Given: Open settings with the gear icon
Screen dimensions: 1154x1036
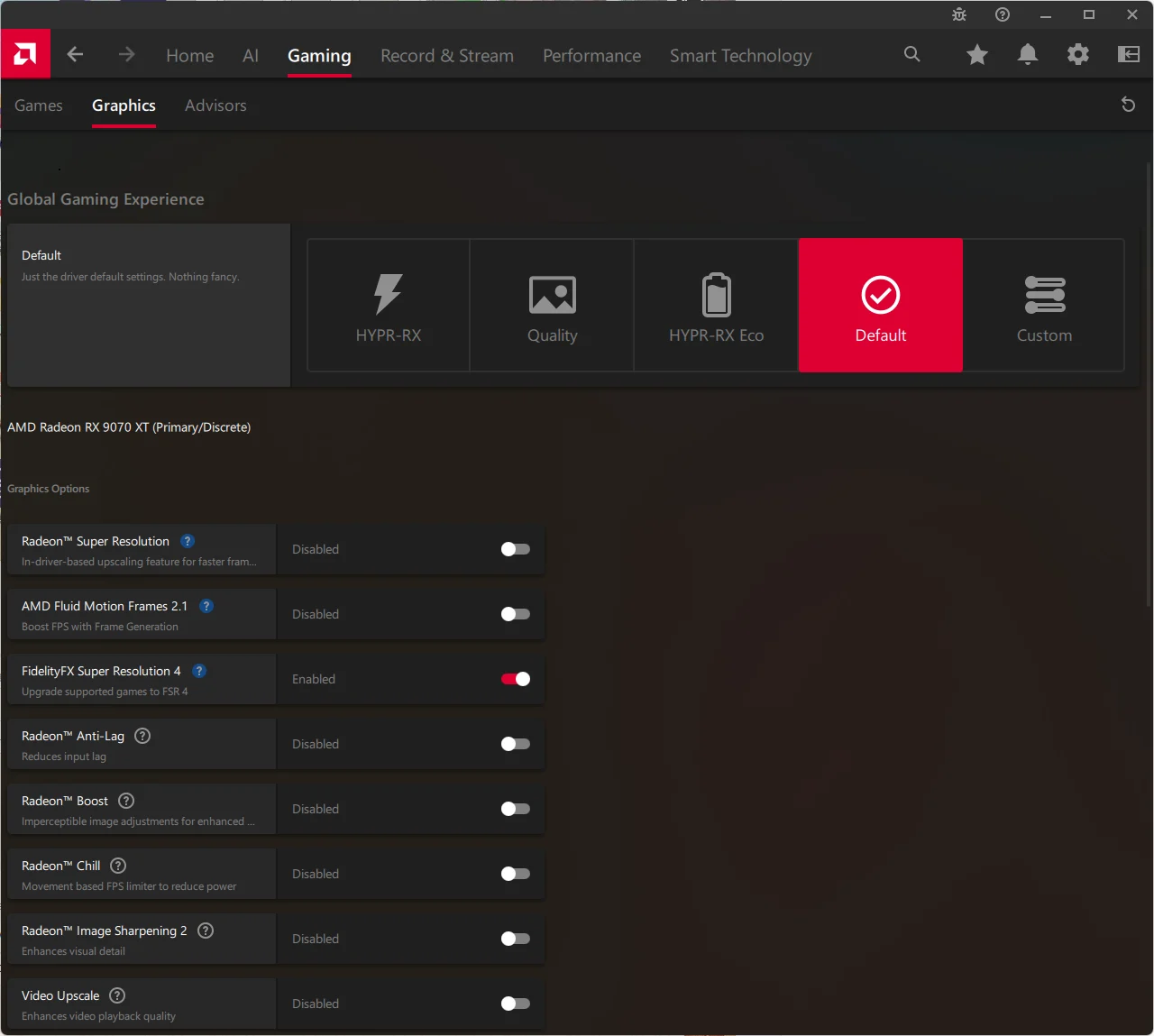Looking at the screenshot, I should coord(1077,55).
